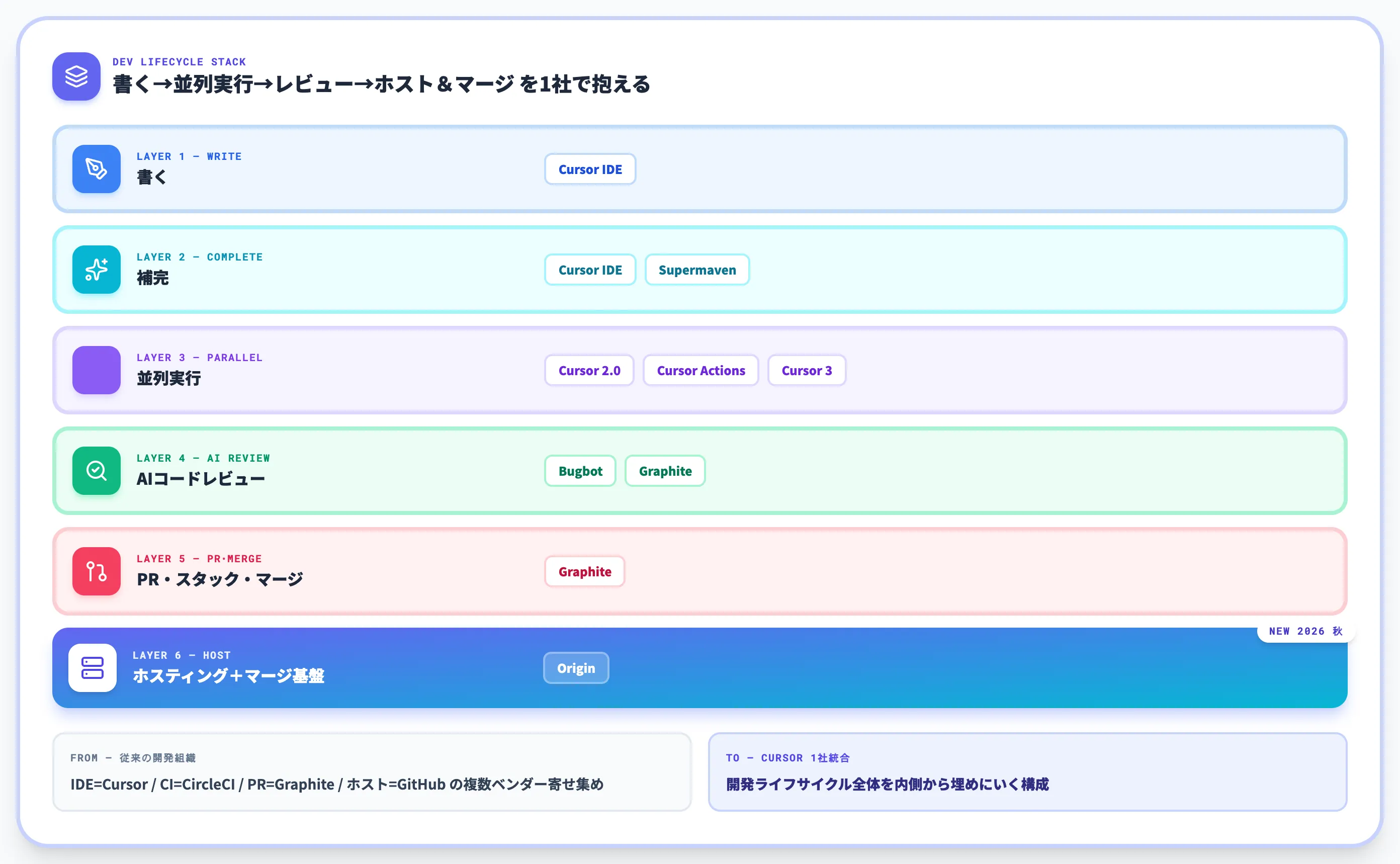Click the PR・スタック・マージ heading

click(x=219, y=579)
